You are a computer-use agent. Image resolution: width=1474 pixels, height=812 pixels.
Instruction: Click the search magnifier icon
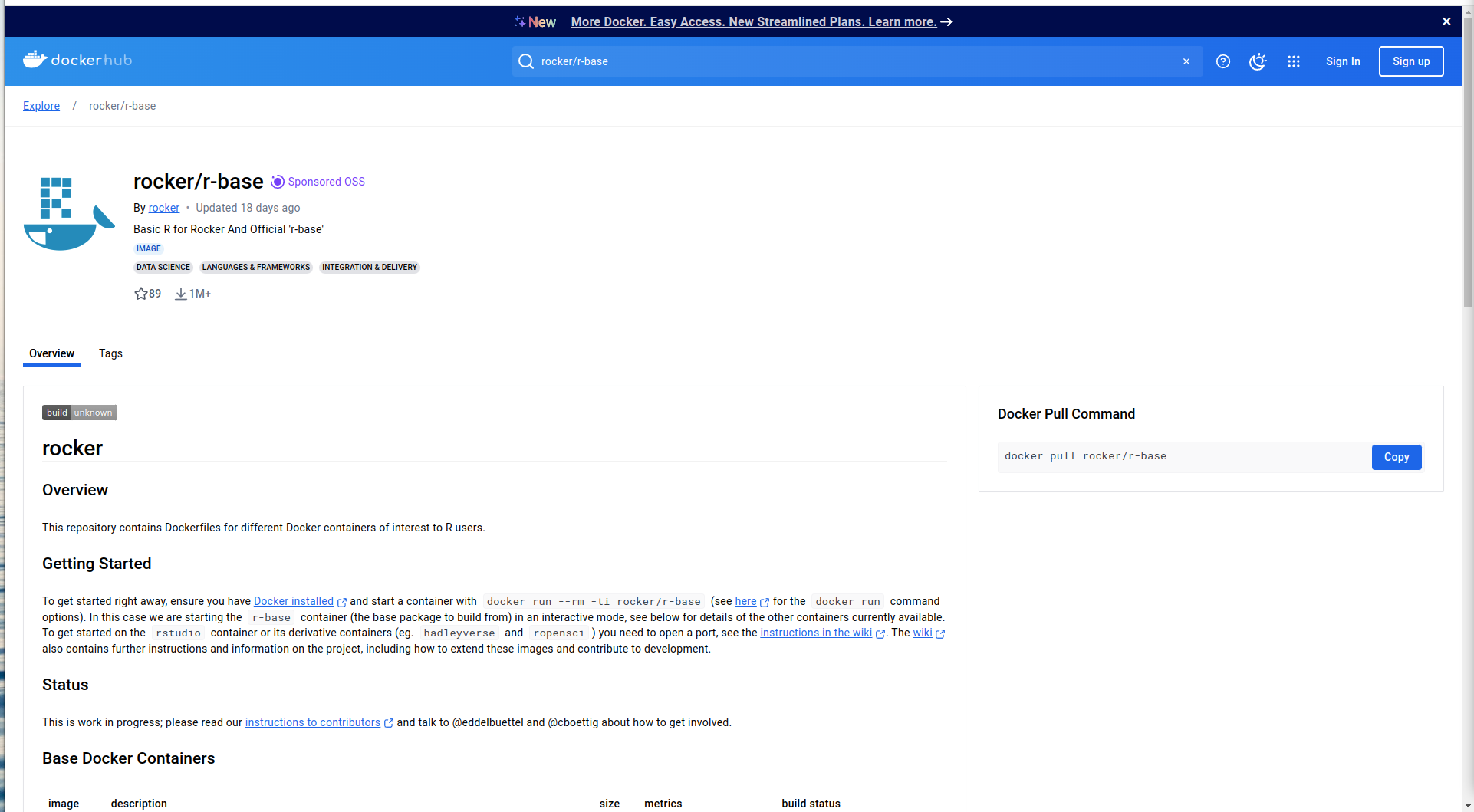click(x=526, y=61)
